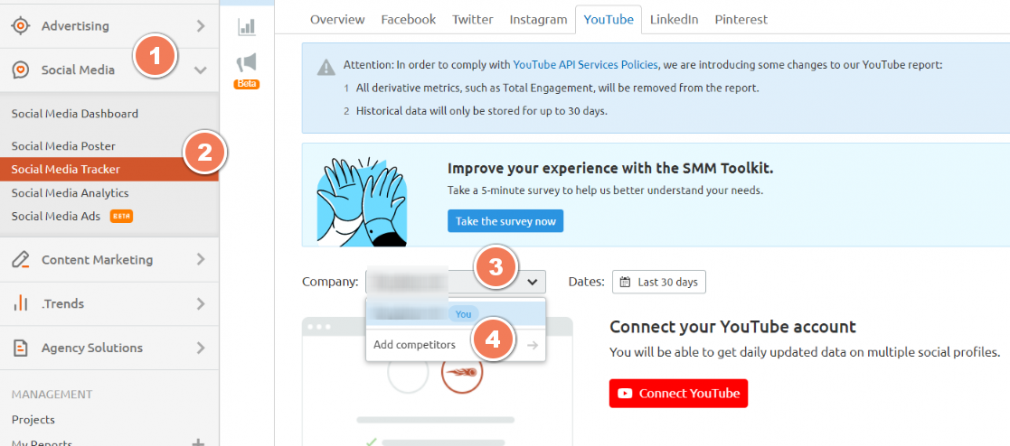Open the YouTube API Services Policies link
1010x446 pixels.
tap(586, 64)
